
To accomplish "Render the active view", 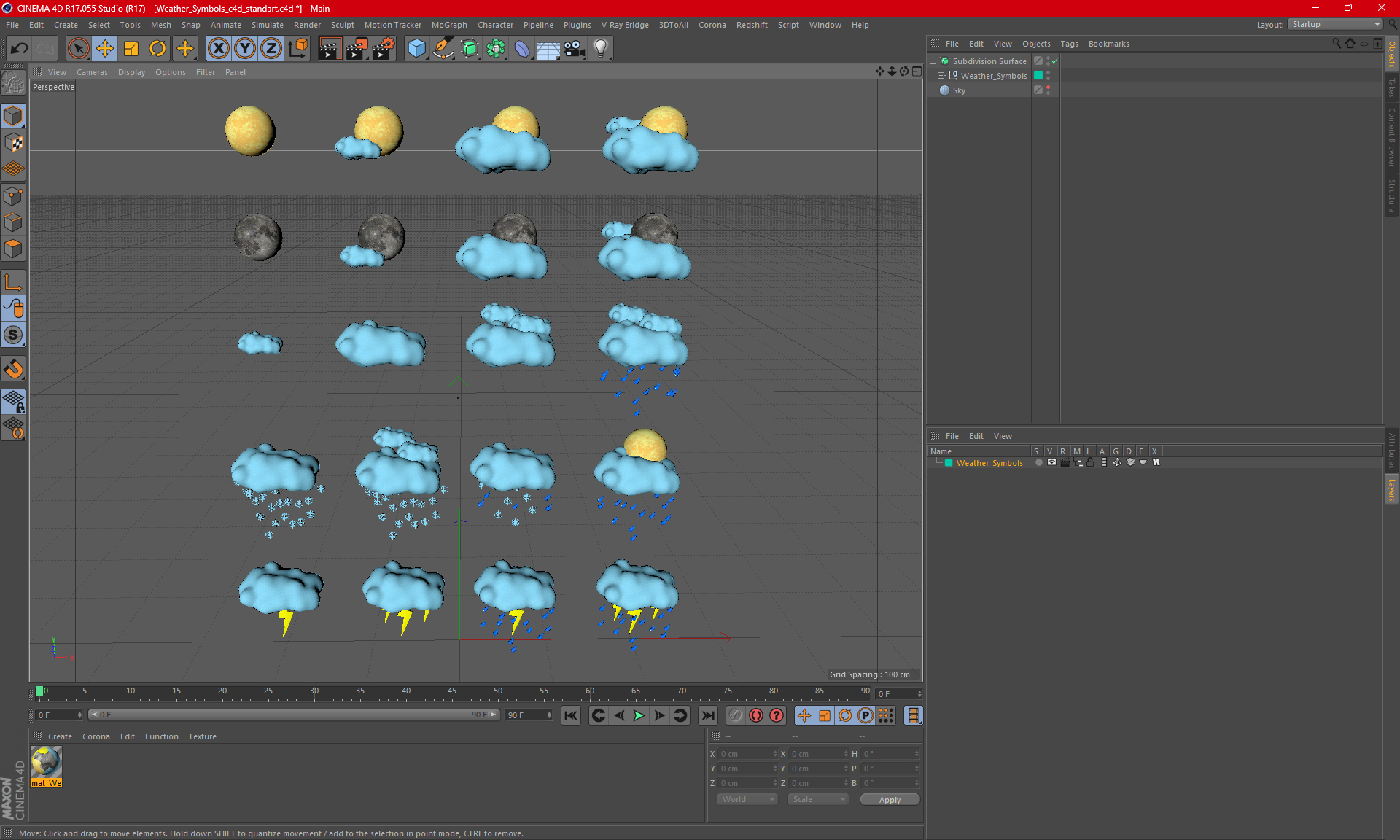I will coord(330,48).
